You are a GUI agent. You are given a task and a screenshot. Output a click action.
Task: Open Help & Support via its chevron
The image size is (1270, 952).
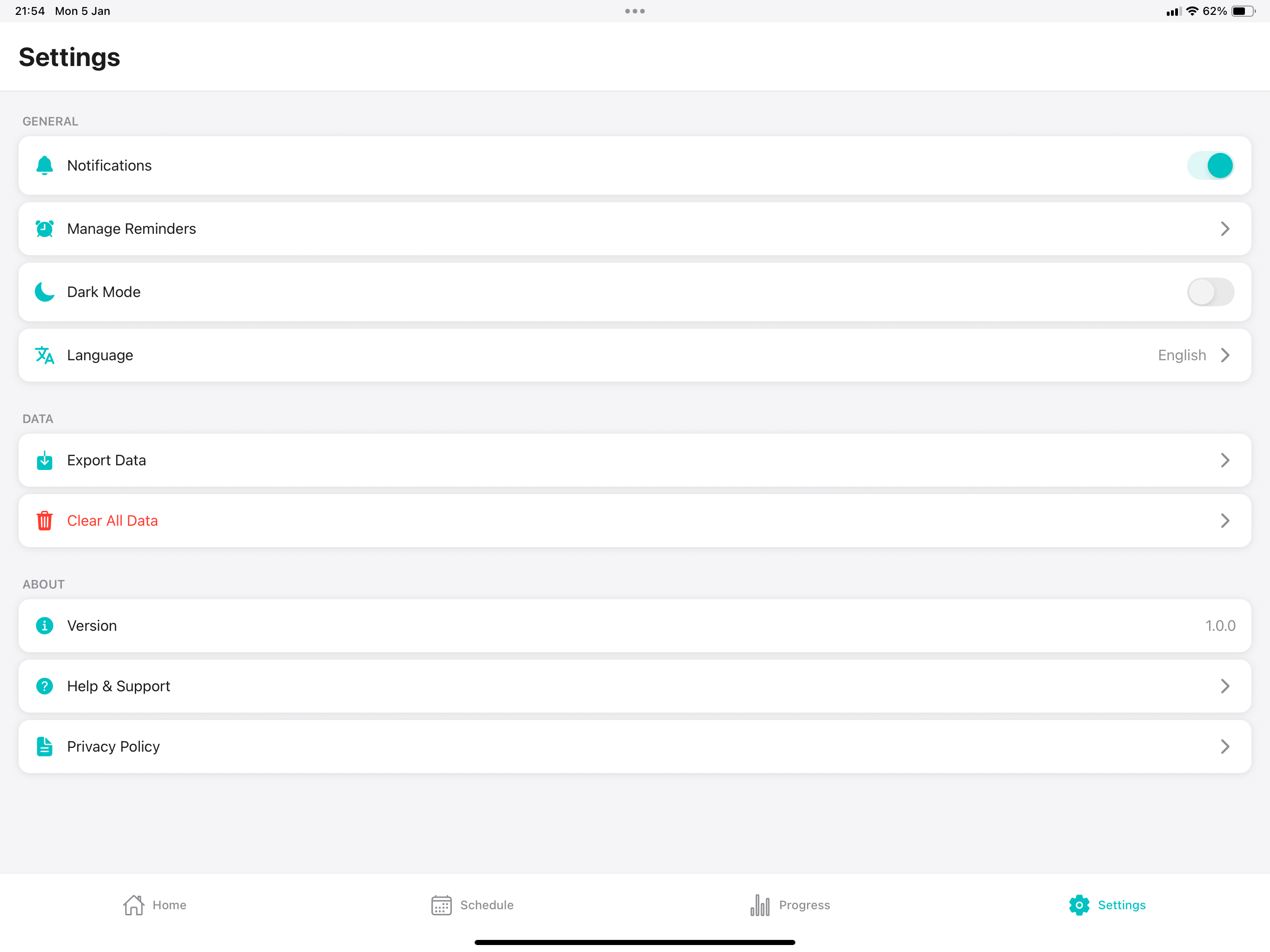point(1224,686)
